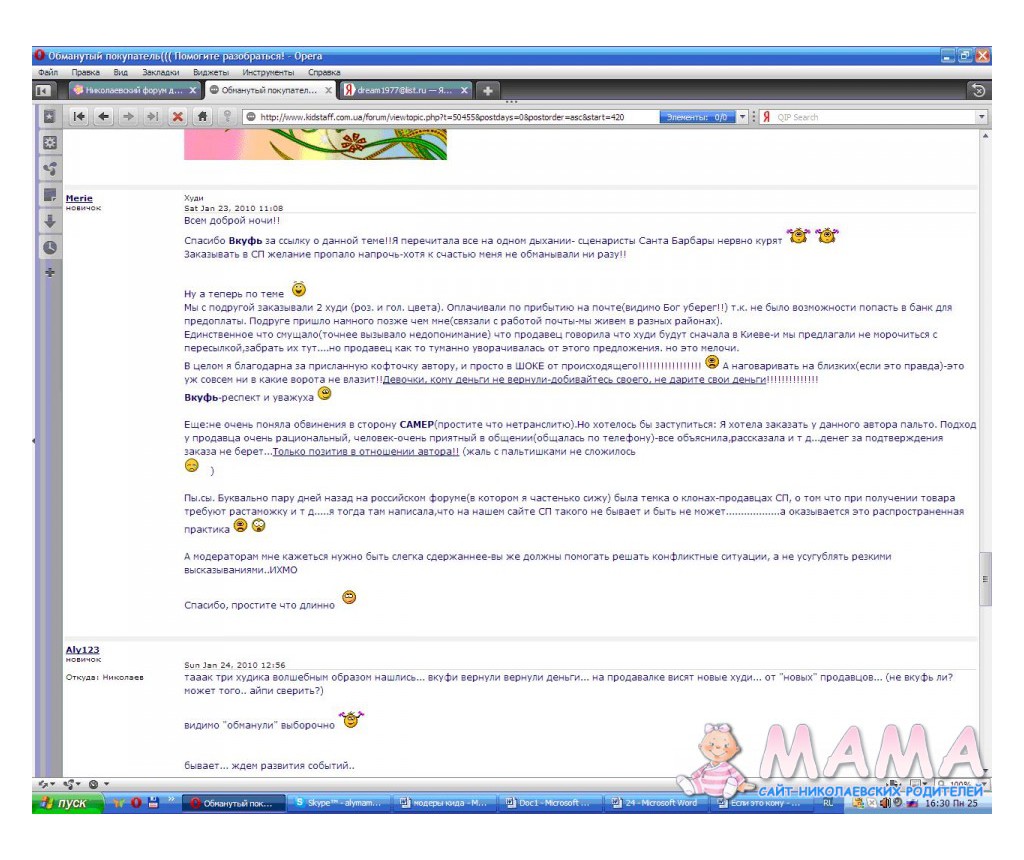Expand the address bar history dropdown
The image size is (1024, 860).
click(742, 117)
